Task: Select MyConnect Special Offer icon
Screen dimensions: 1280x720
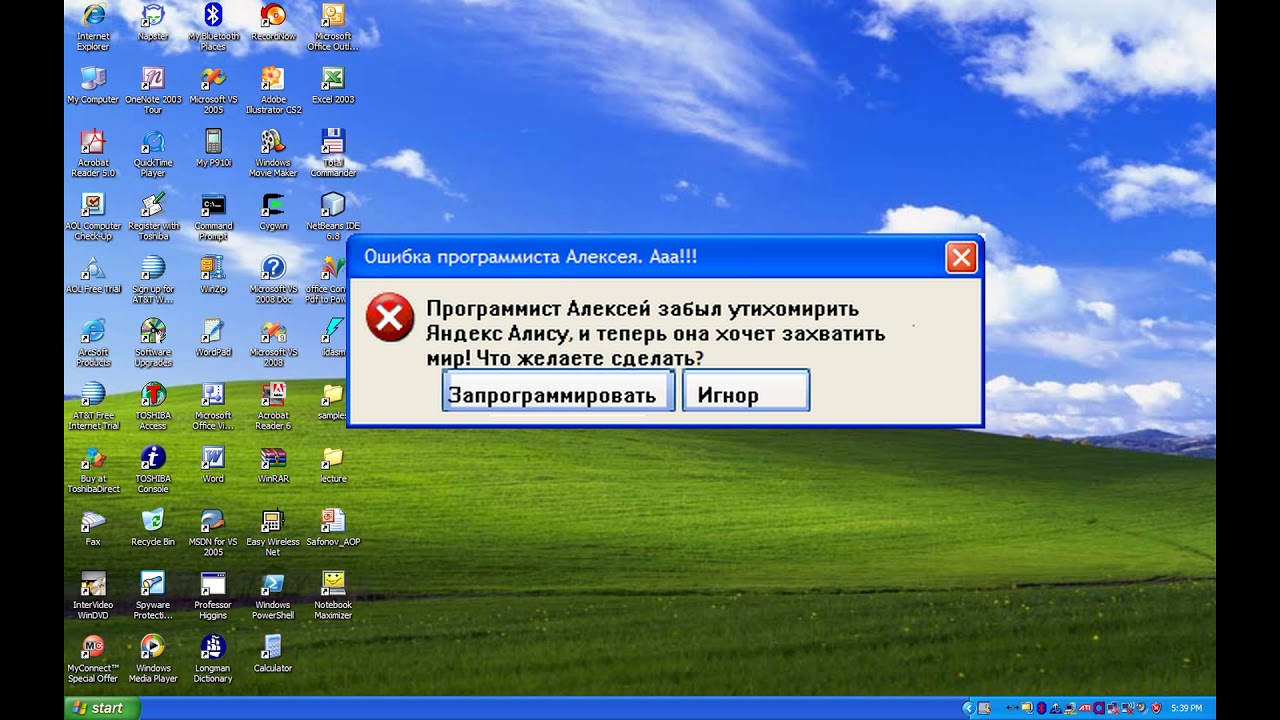Action: pos(93,657)
